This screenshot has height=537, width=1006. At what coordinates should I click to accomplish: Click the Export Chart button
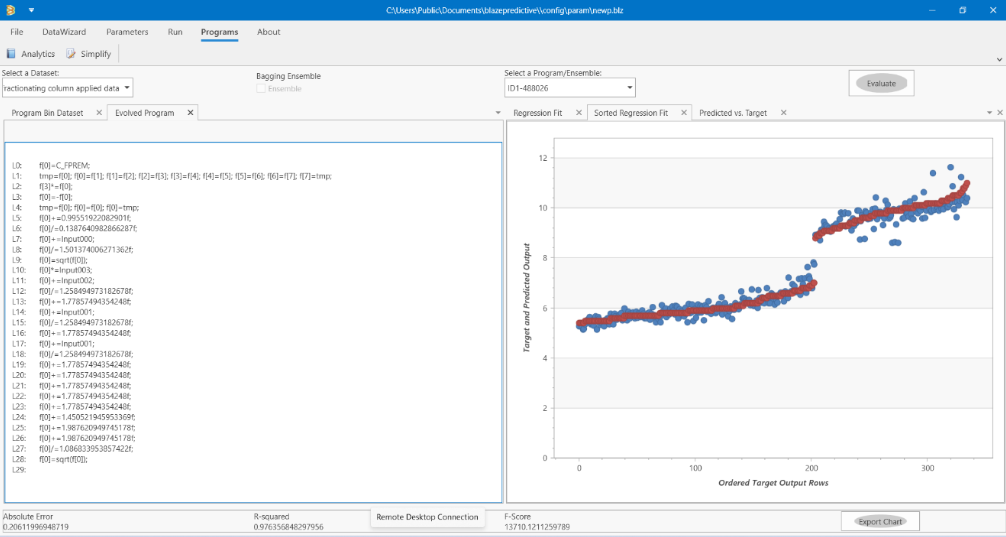pos(881,522)
